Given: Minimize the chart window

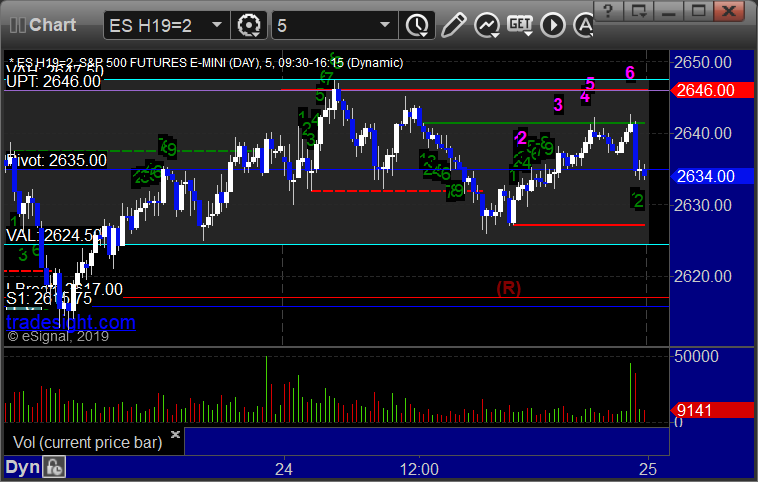Looking at the screenshot, I should [668, 10].
